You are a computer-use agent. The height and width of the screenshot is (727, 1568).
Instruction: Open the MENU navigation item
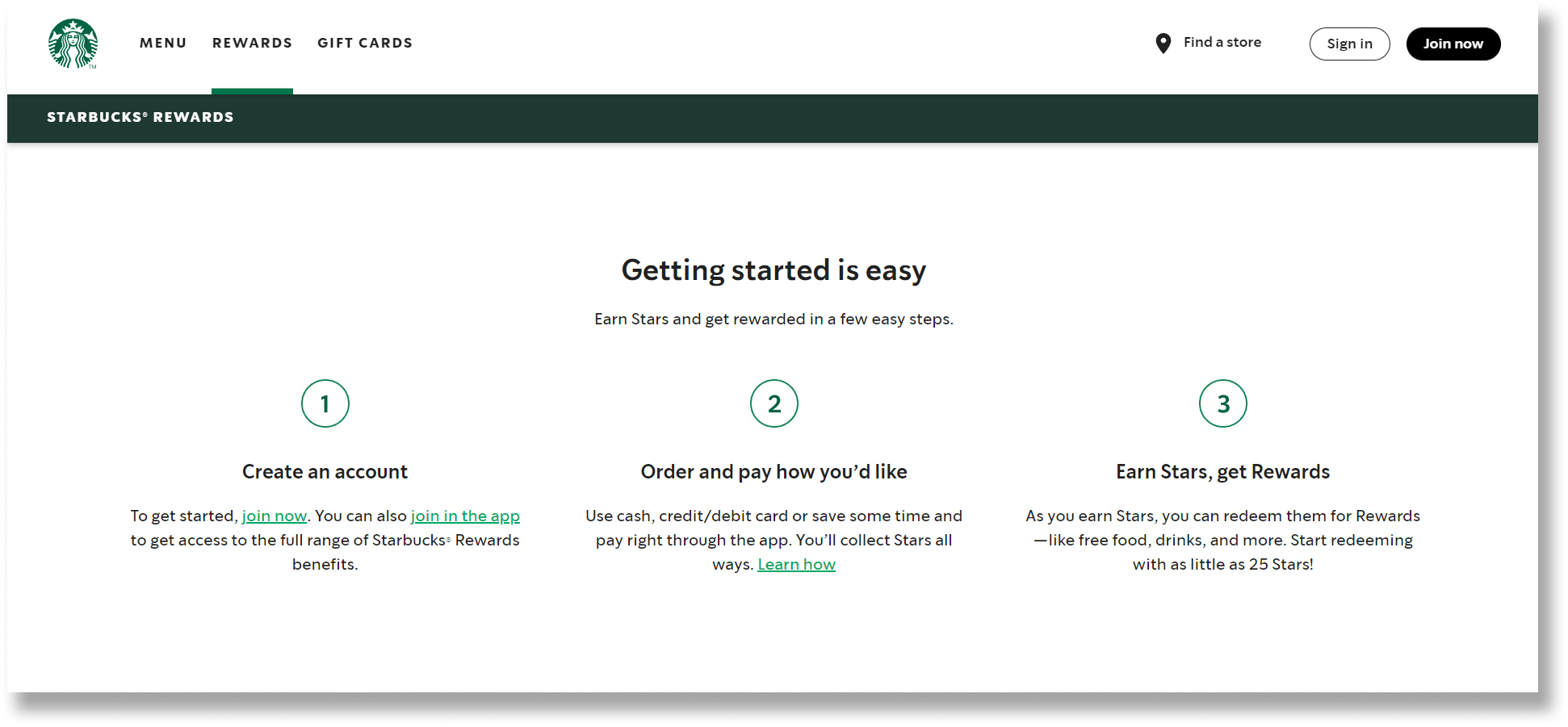point(163,43)
